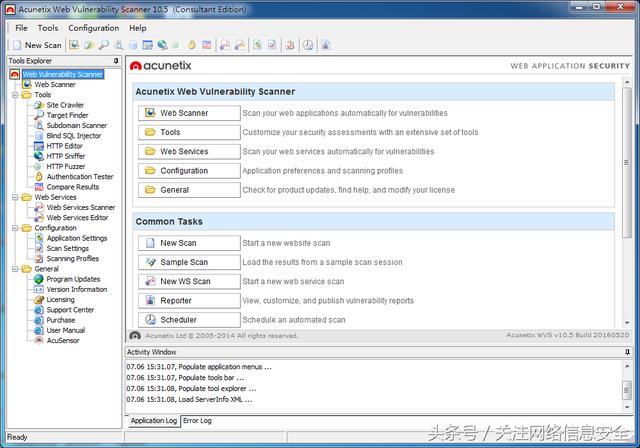The image size is (640, 448).
Task: Click Web Scanner button in main panel
Action: pos(189,113)
